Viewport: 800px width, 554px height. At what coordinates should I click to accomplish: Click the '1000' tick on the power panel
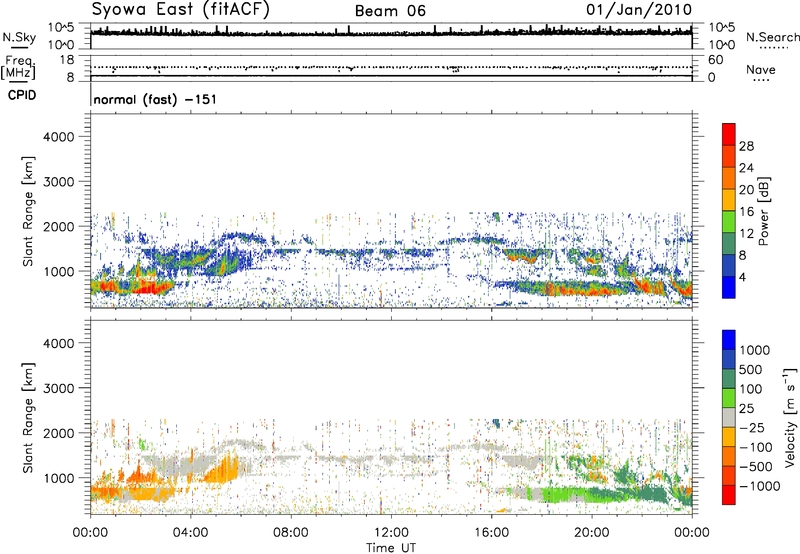[x=59, y=271]
